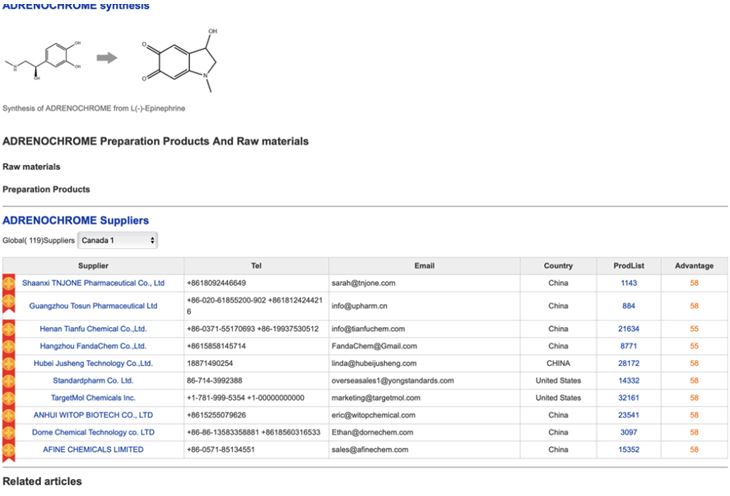This screenshot has height=496, width=730.
Task: Open product list 15352 for AFINE CHEMICALS
Action: click(629, 449)
